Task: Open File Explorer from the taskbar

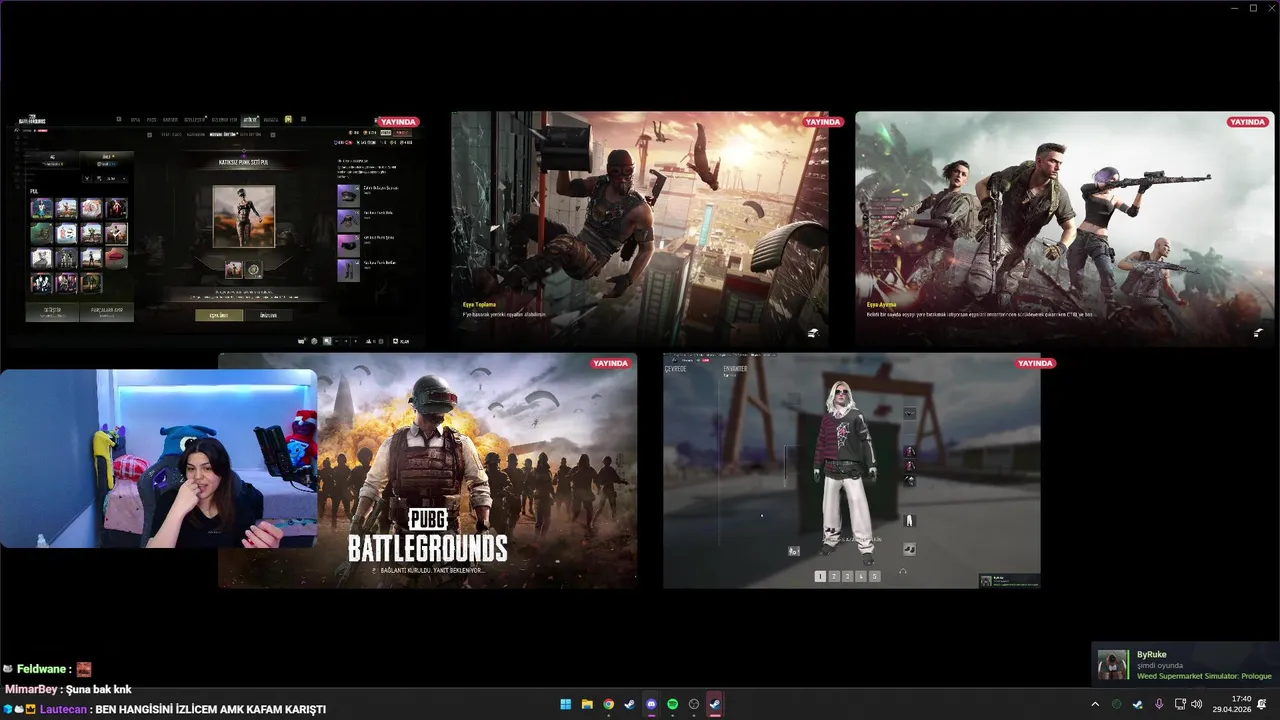Action: pyautogui.click(x=587, y=704)
